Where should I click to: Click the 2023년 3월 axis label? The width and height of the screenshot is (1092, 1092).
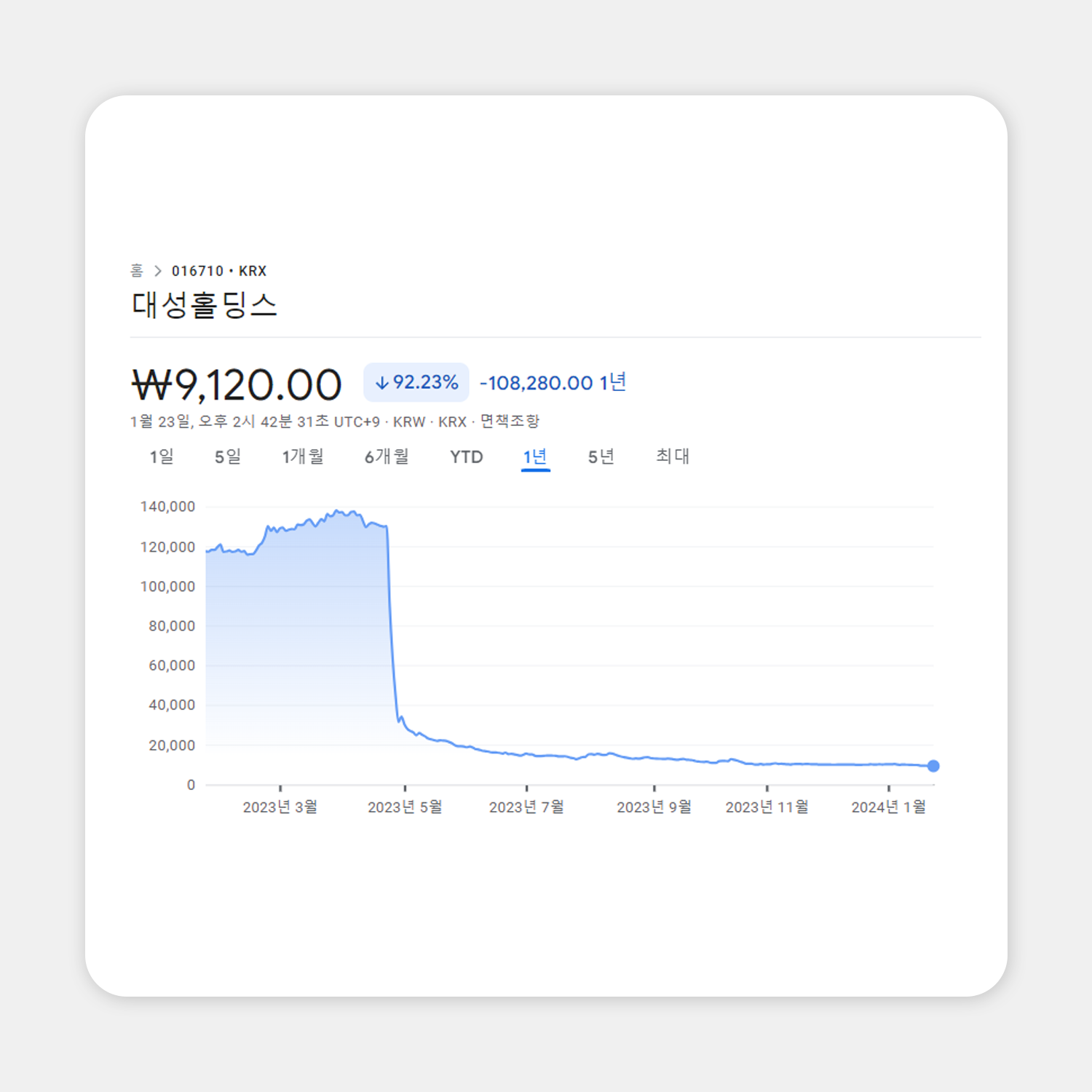(x=280, y=807)
